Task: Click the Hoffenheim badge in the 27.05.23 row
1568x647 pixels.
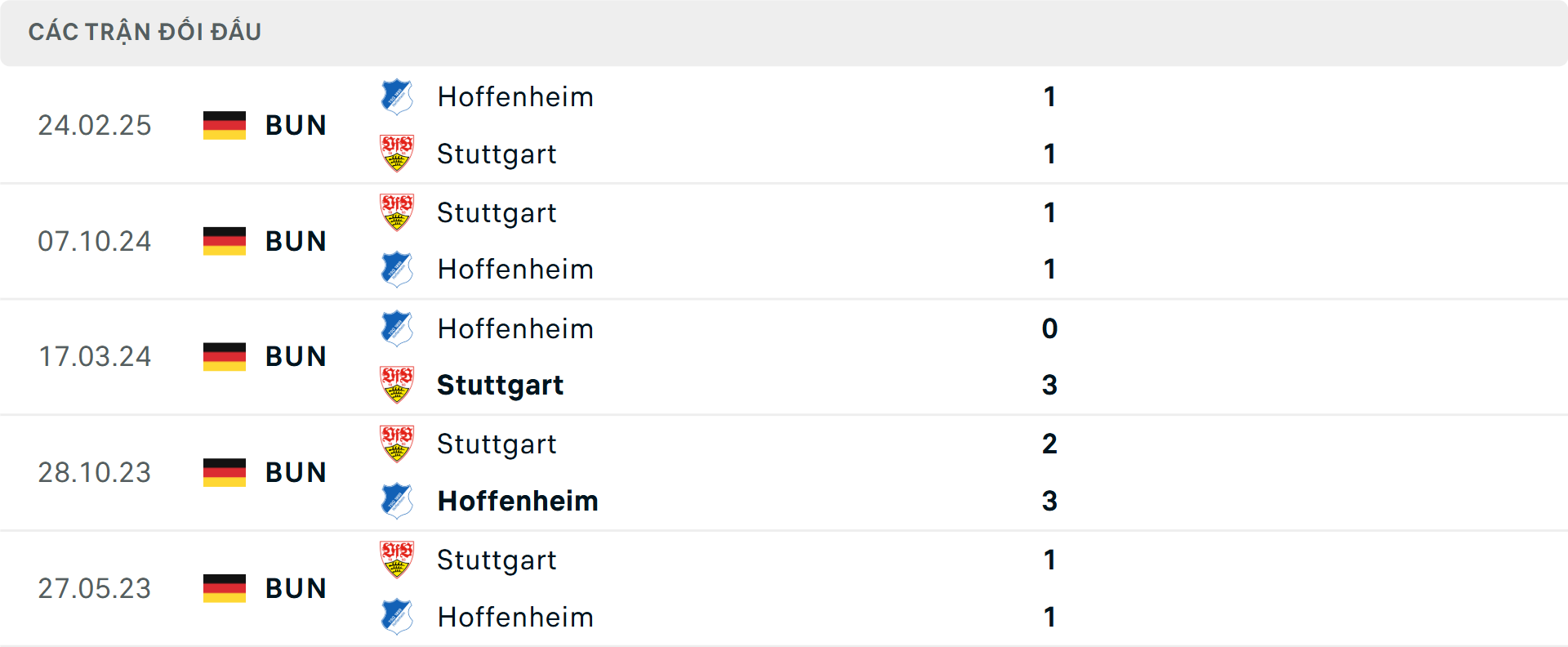Action: tap(397, 618)
